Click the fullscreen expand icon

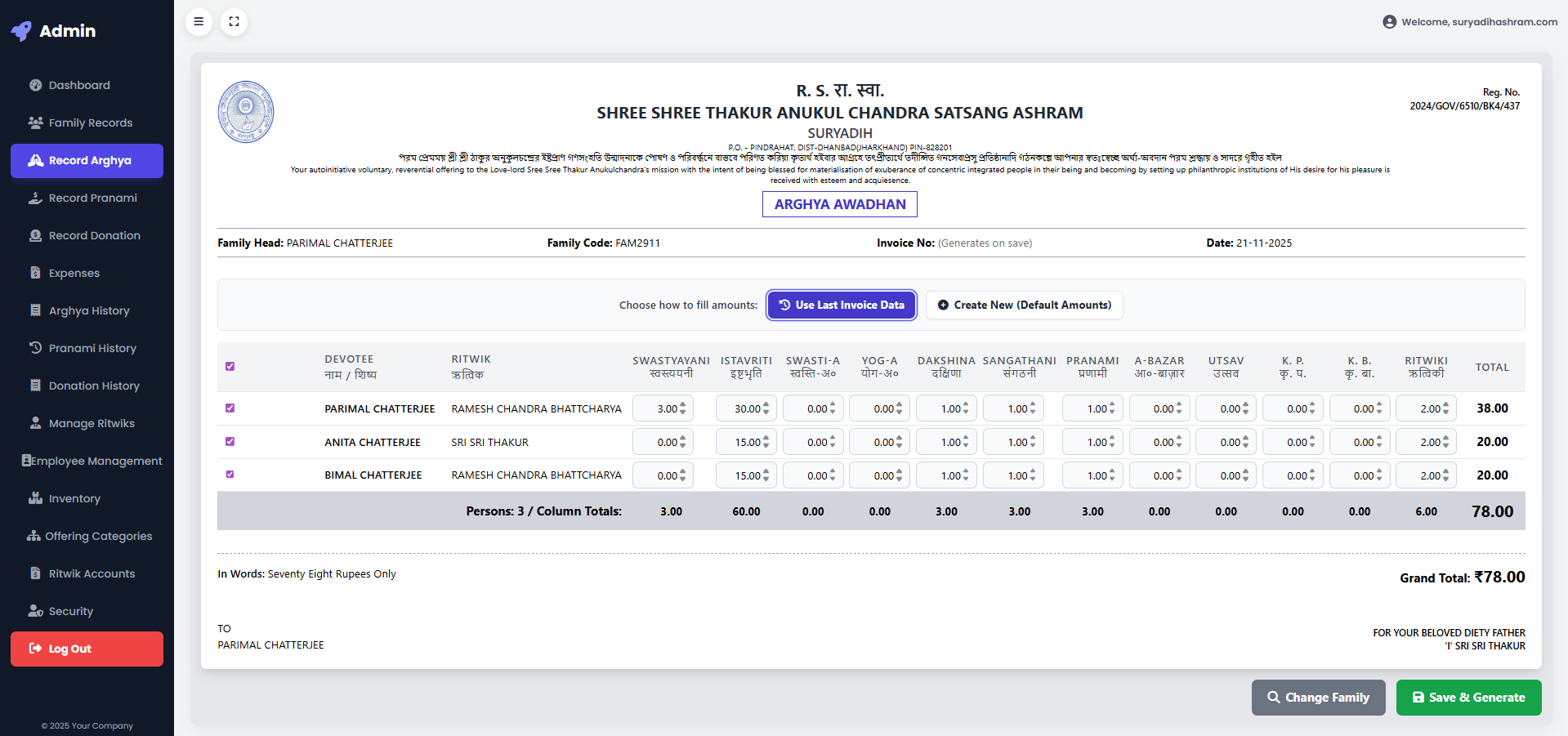pos(235,22)
